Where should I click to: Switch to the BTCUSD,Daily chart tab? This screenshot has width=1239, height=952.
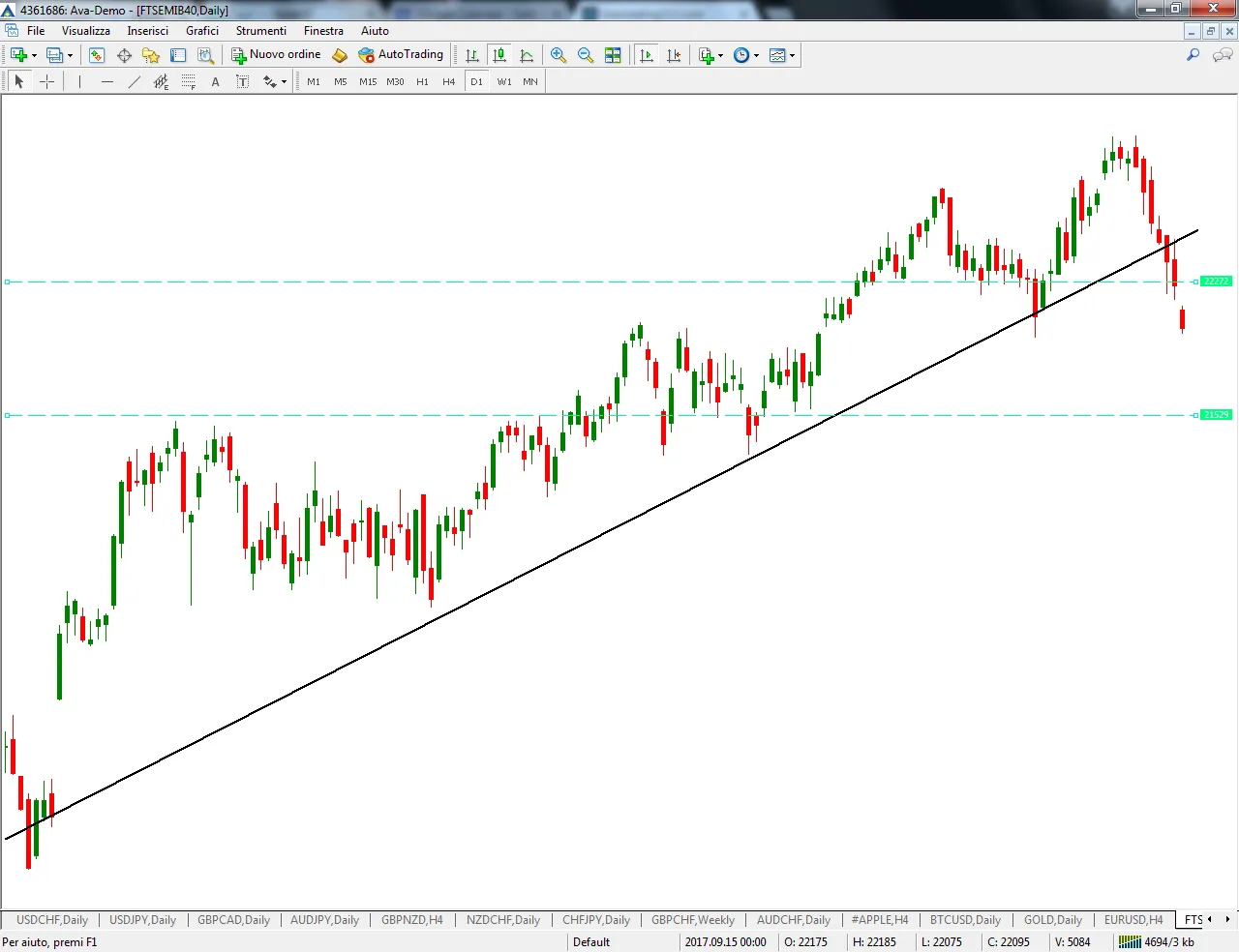coord(965,920)
